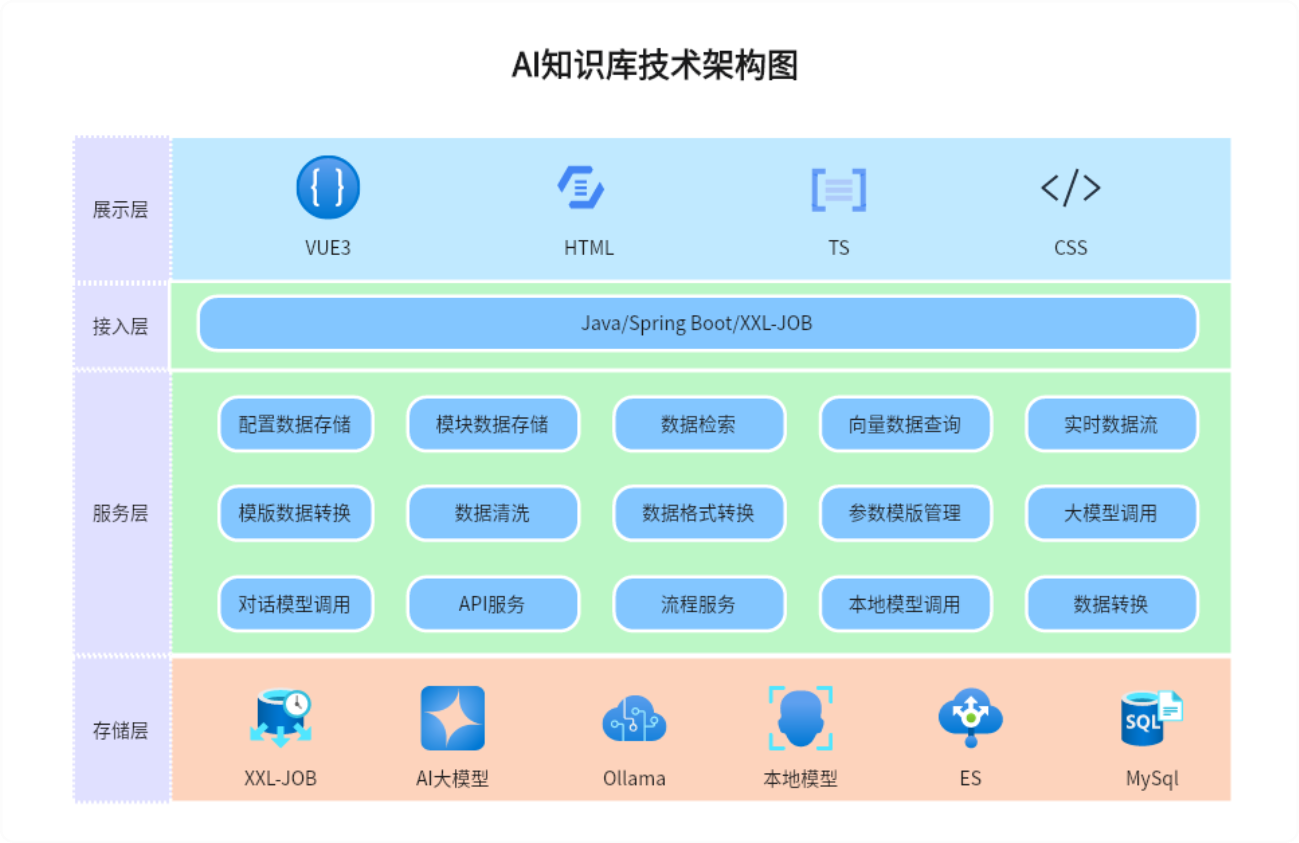Screen dimensions: 1299x843
Task: Select the 模版数据转换 service box
Action: (x=296, y=514)
